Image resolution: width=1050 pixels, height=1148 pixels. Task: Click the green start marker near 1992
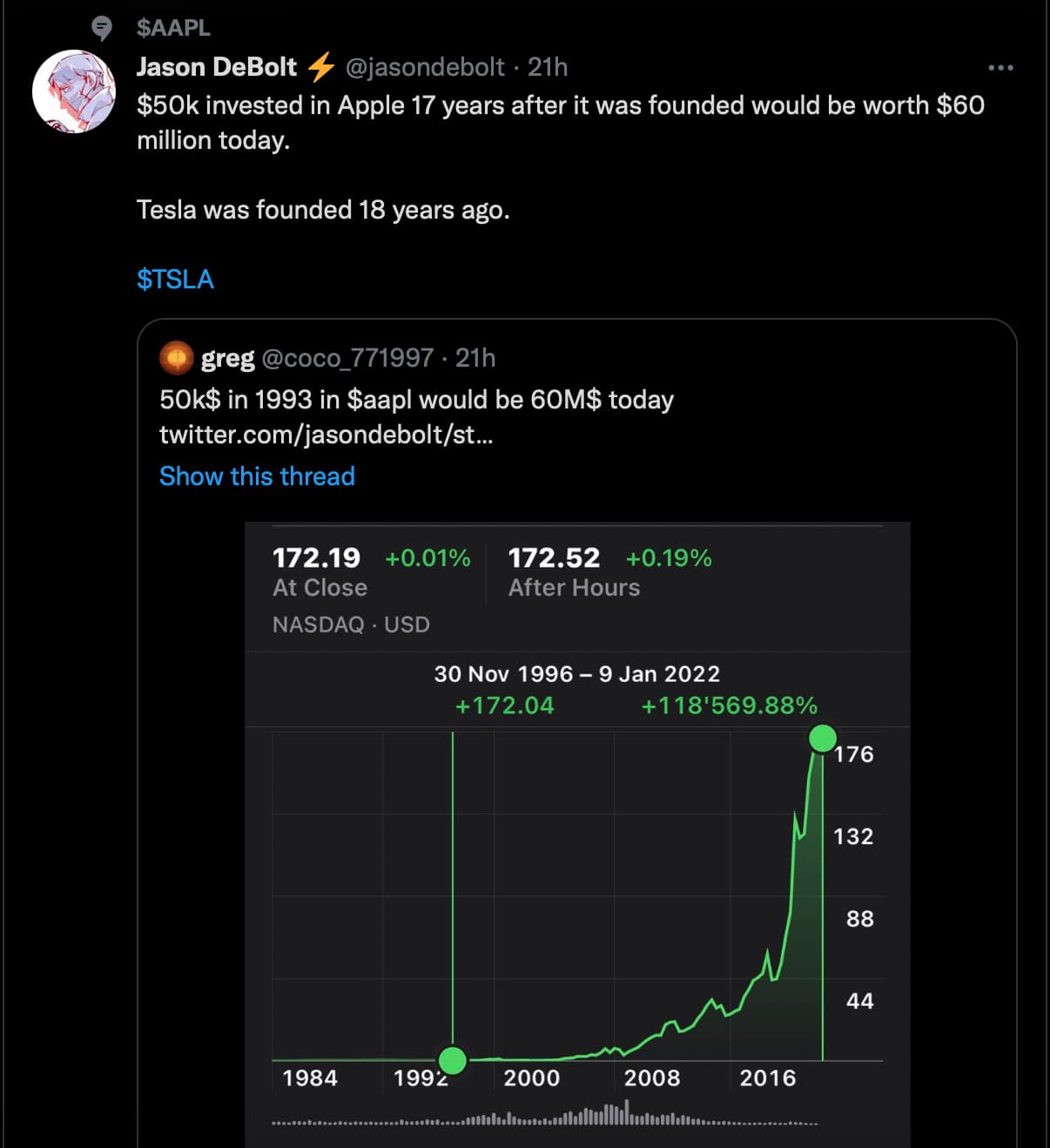pos(453,1060)
